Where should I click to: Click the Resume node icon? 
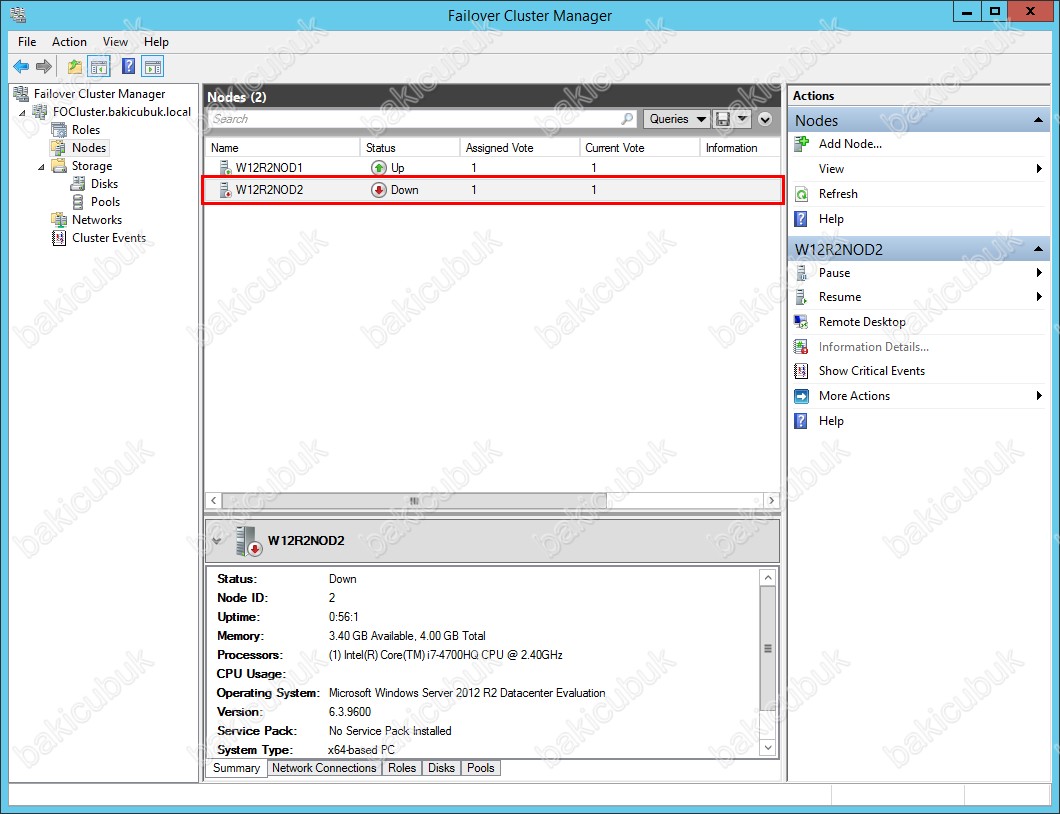802,297
